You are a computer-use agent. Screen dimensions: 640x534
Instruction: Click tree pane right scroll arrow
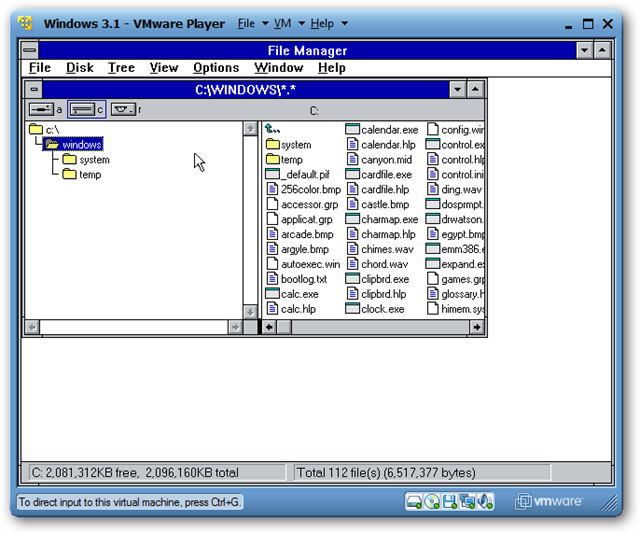[x=235, y=327]
